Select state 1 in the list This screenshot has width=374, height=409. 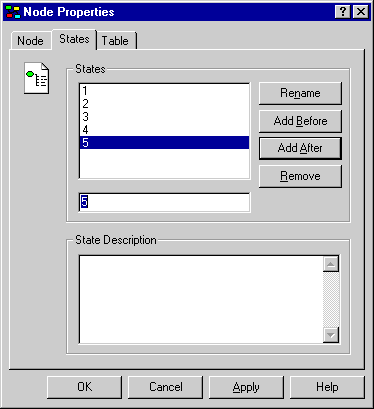pos(164,91)
